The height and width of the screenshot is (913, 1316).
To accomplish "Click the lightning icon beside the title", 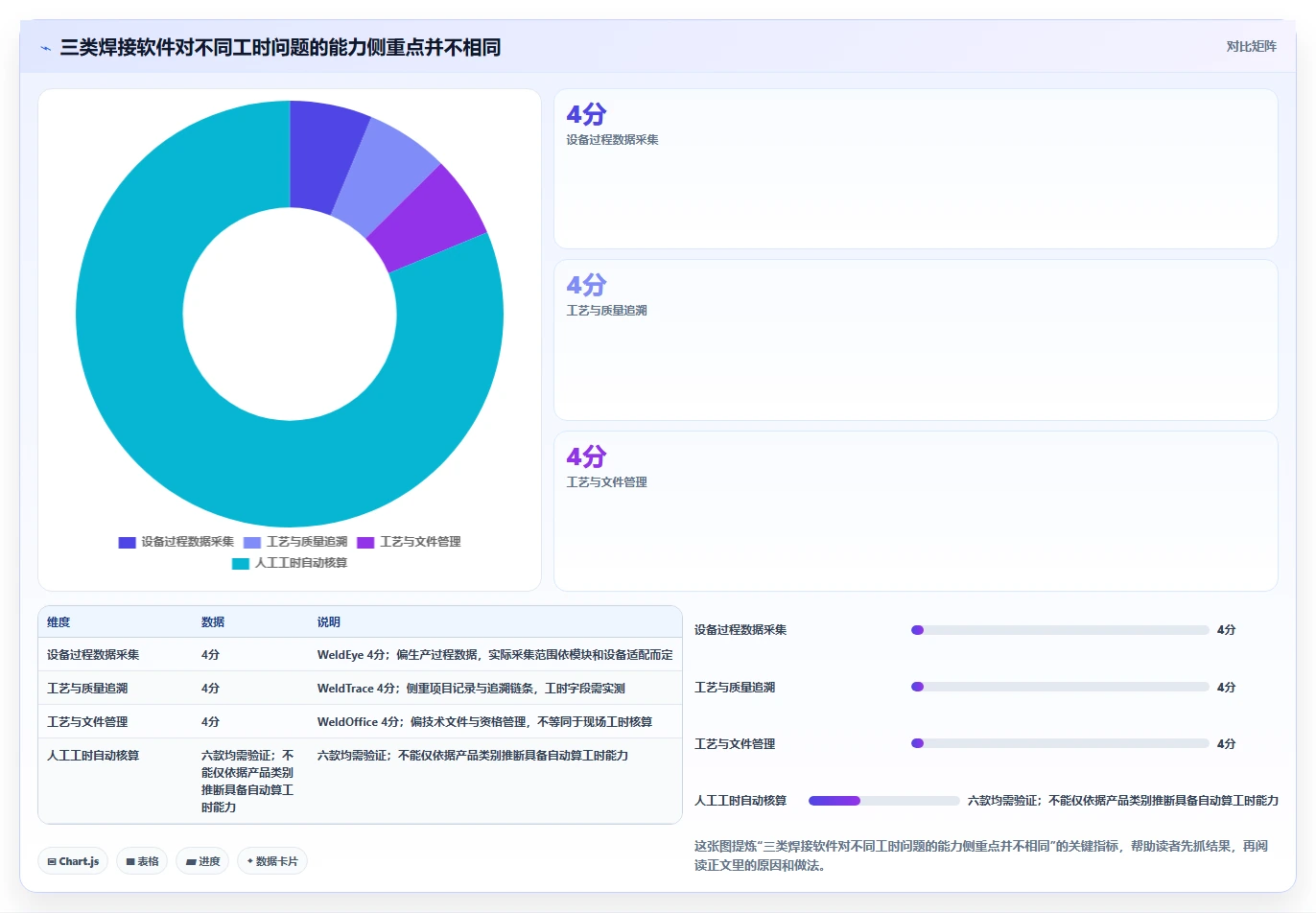I will 45,48.
